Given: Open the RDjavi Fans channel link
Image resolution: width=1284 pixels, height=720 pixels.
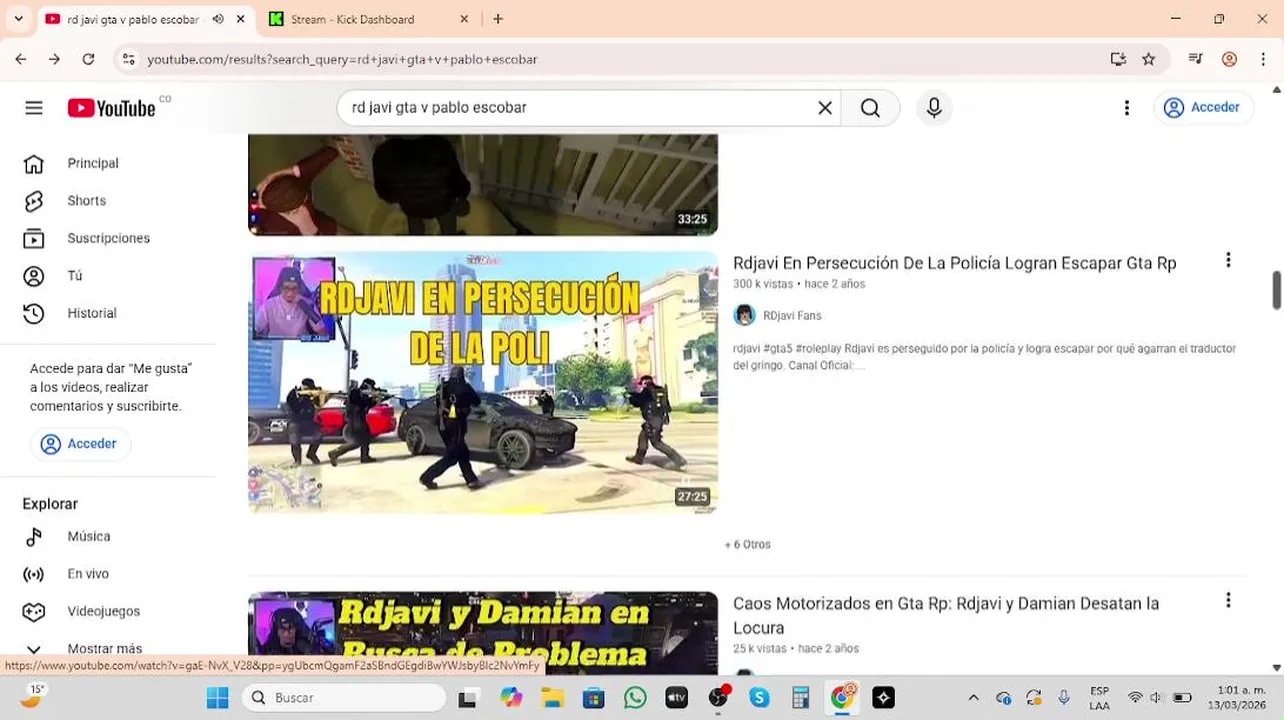Looking at the screenshot, I should [792, 316].
